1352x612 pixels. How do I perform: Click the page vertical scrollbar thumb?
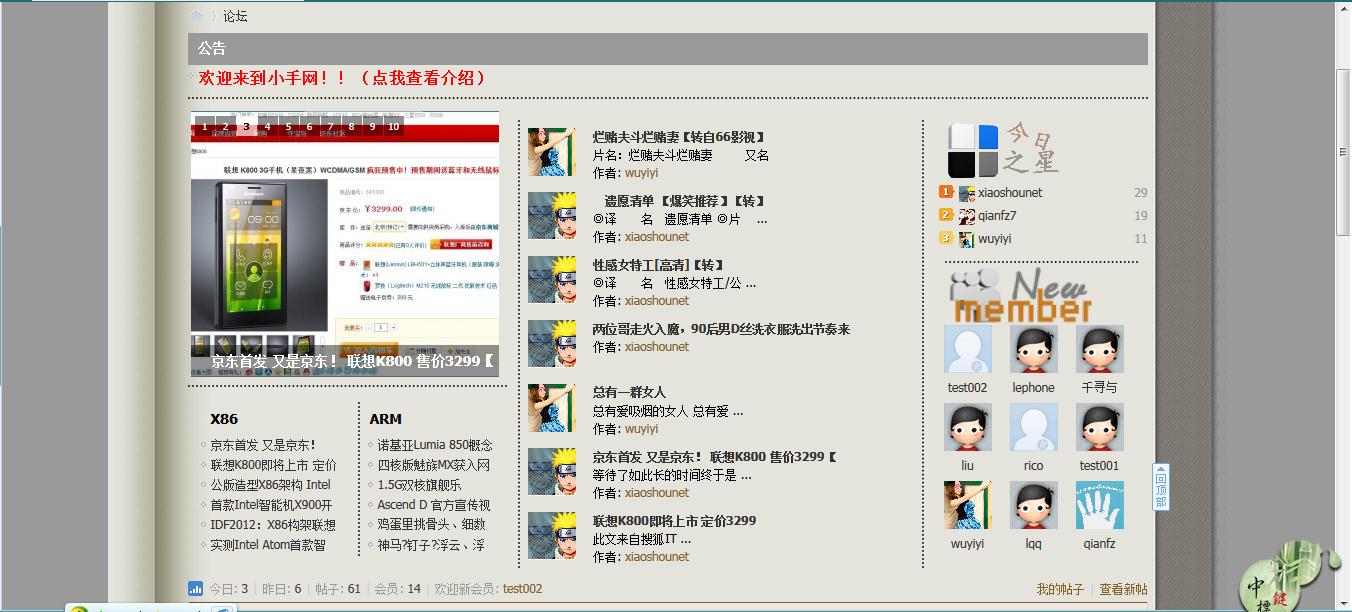click(1344, 153)
